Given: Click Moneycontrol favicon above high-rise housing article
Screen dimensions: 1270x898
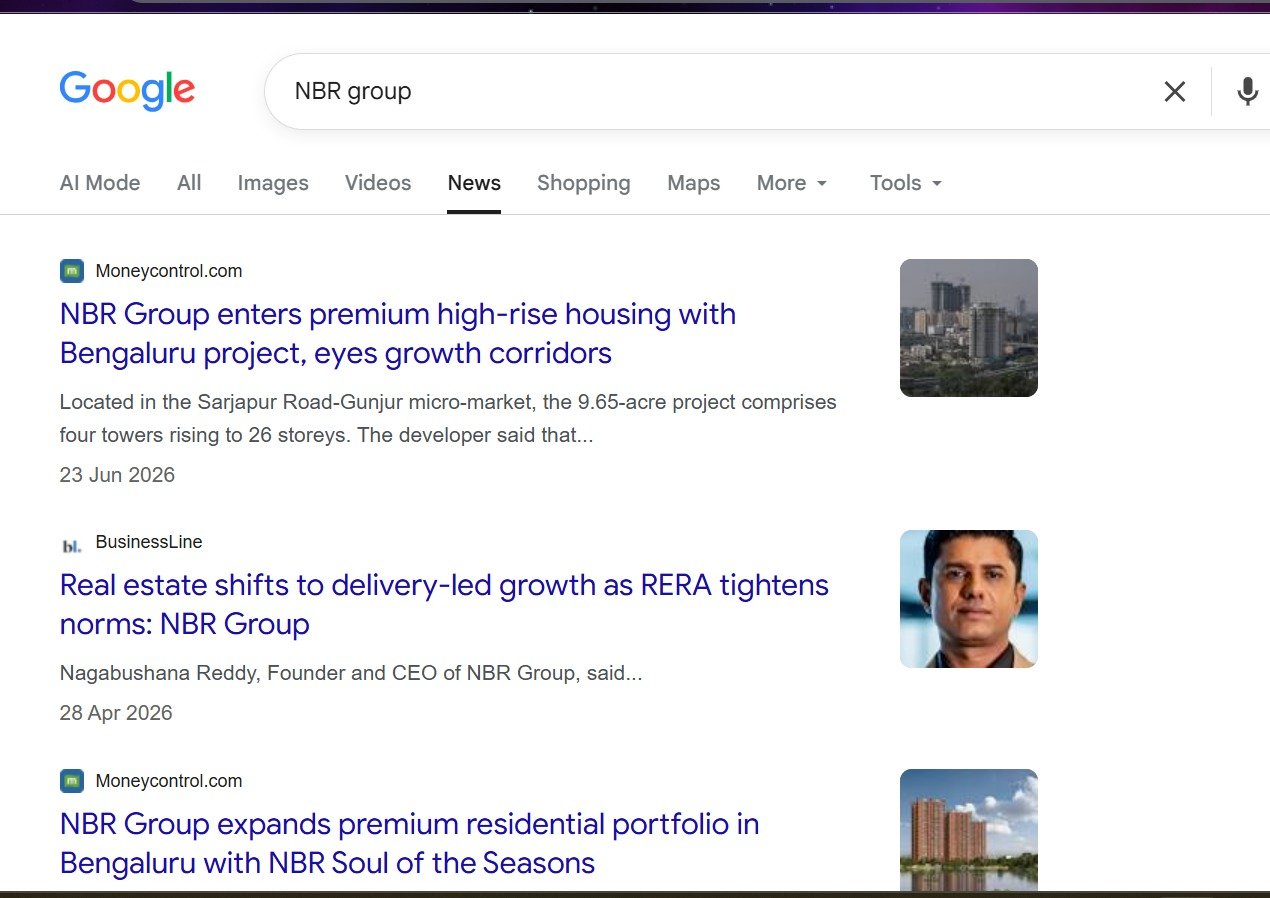Looking at the screenshot, I should coord(72,271).
